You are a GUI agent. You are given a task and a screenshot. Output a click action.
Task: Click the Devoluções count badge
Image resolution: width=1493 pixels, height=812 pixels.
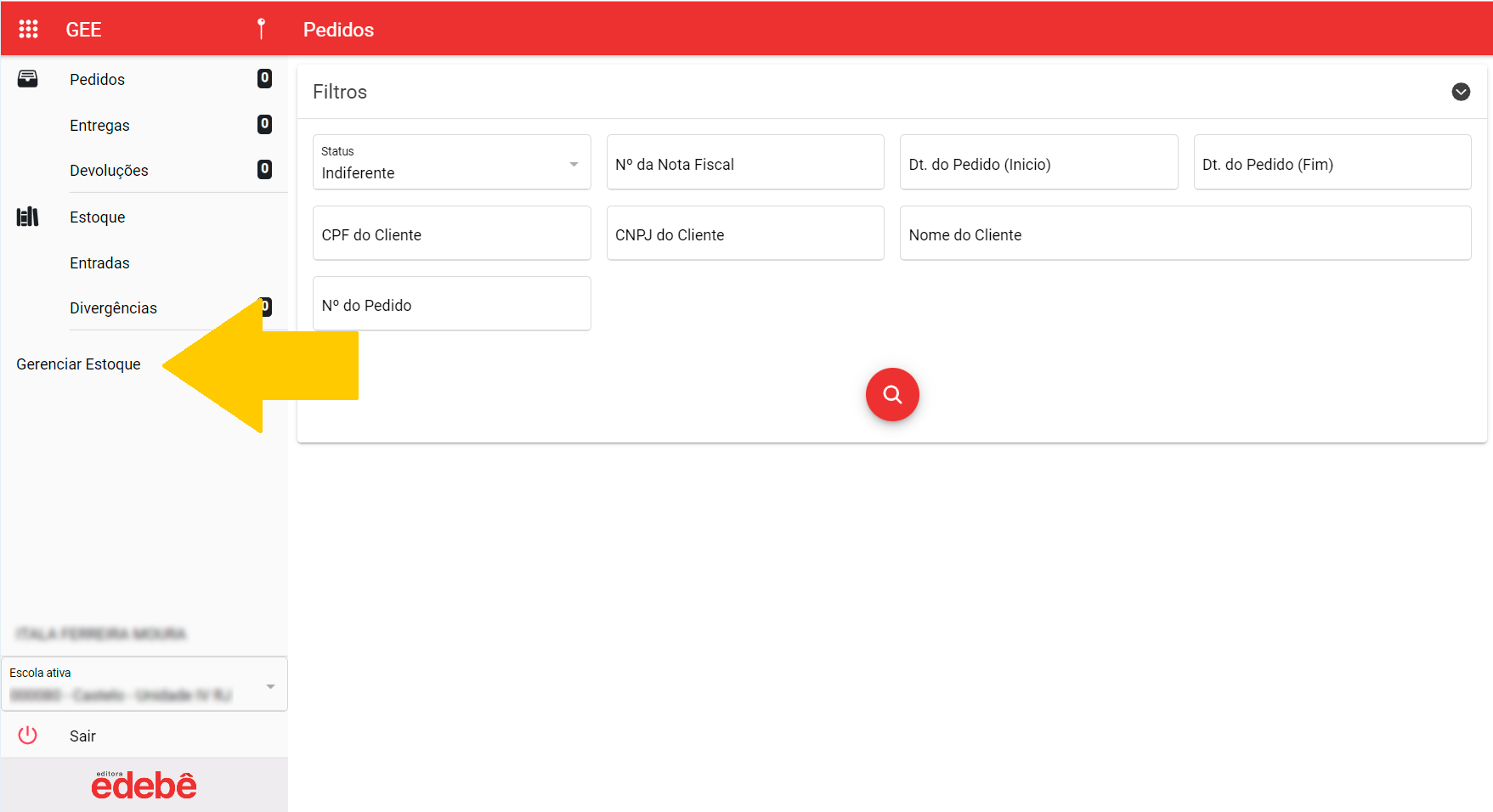[x=264, y=169]
